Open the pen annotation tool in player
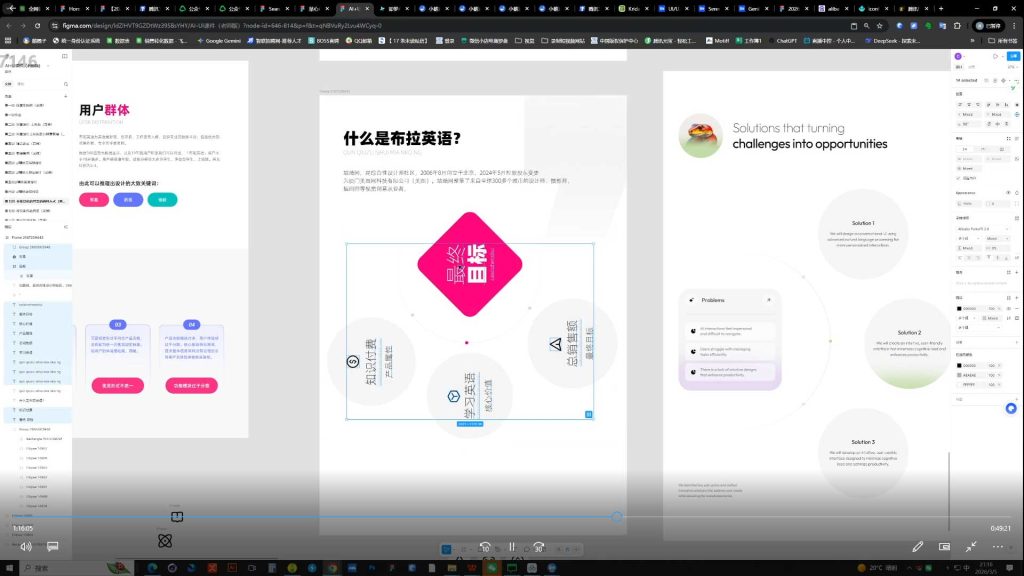The image size is (1024, 576). tap(918, 547)
